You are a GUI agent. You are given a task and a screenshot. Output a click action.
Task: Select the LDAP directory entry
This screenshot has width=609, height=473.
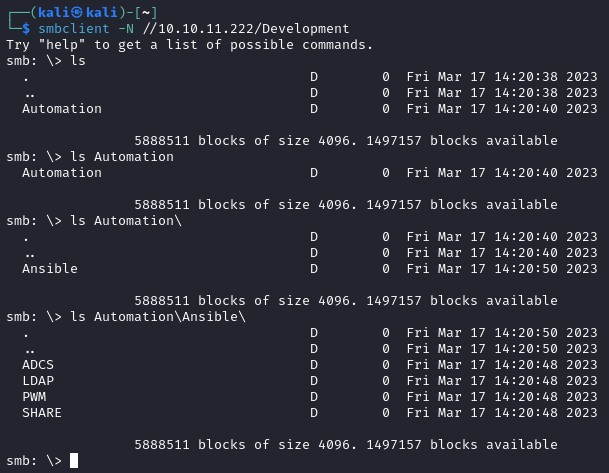(38, 381)
